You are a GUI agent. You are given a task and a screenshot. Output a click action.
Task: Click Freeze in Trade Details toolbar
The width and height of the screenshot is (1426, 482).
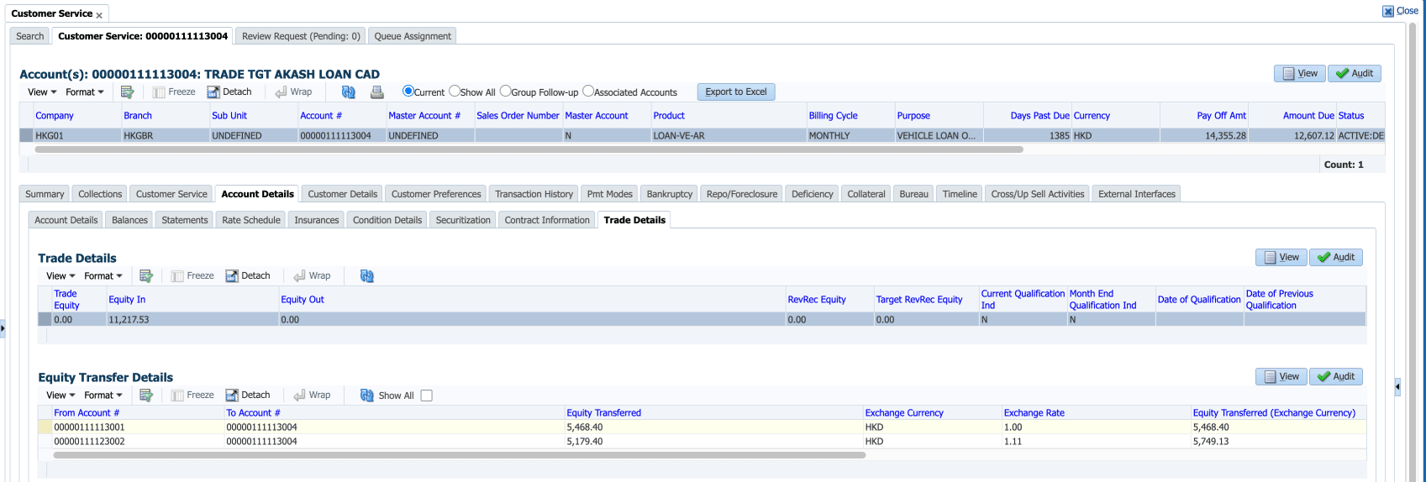click(192, 276)
